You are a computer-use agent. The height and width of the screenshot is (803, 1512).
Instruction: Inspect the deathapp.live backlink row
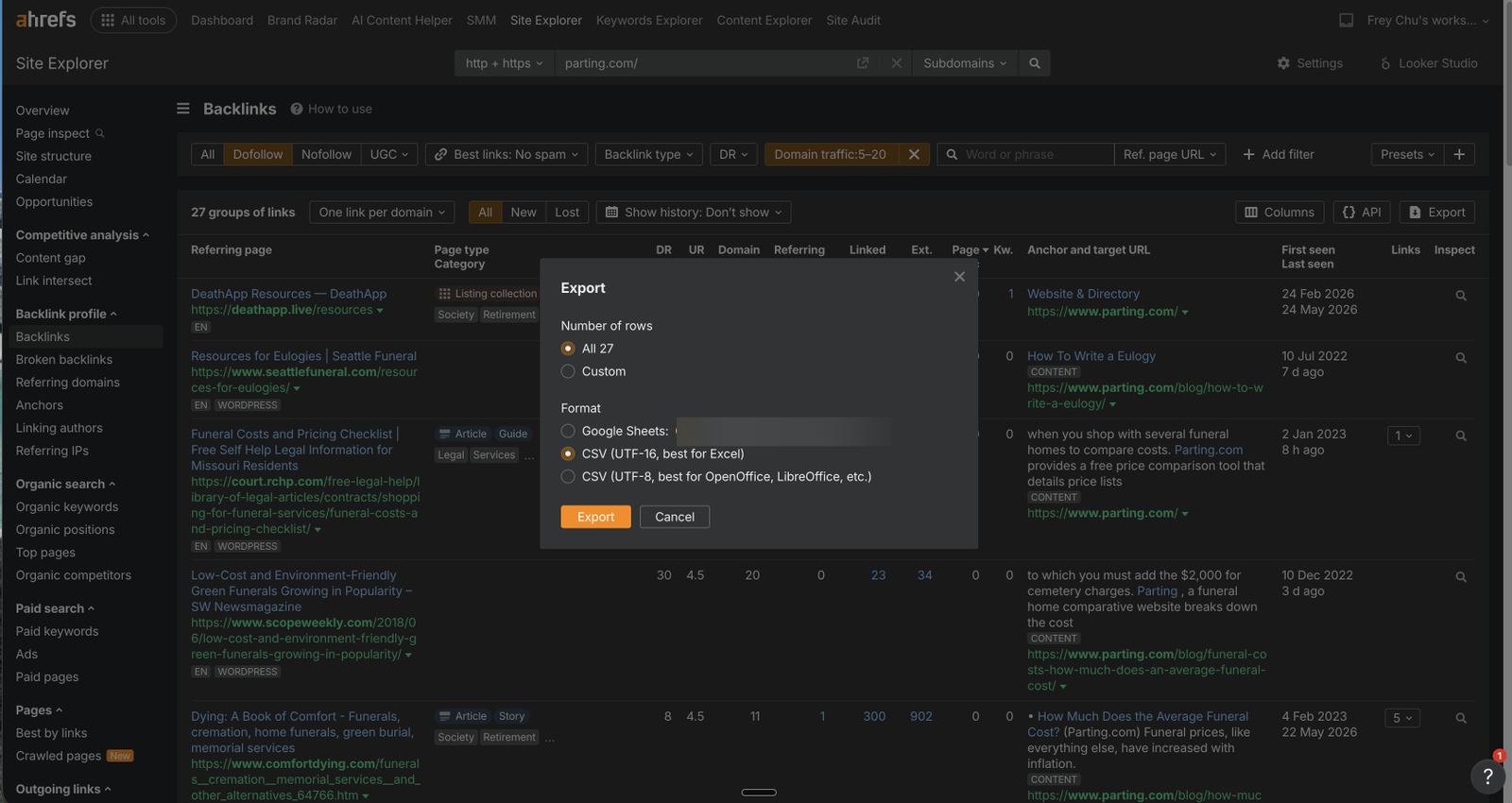point(1461,296)
